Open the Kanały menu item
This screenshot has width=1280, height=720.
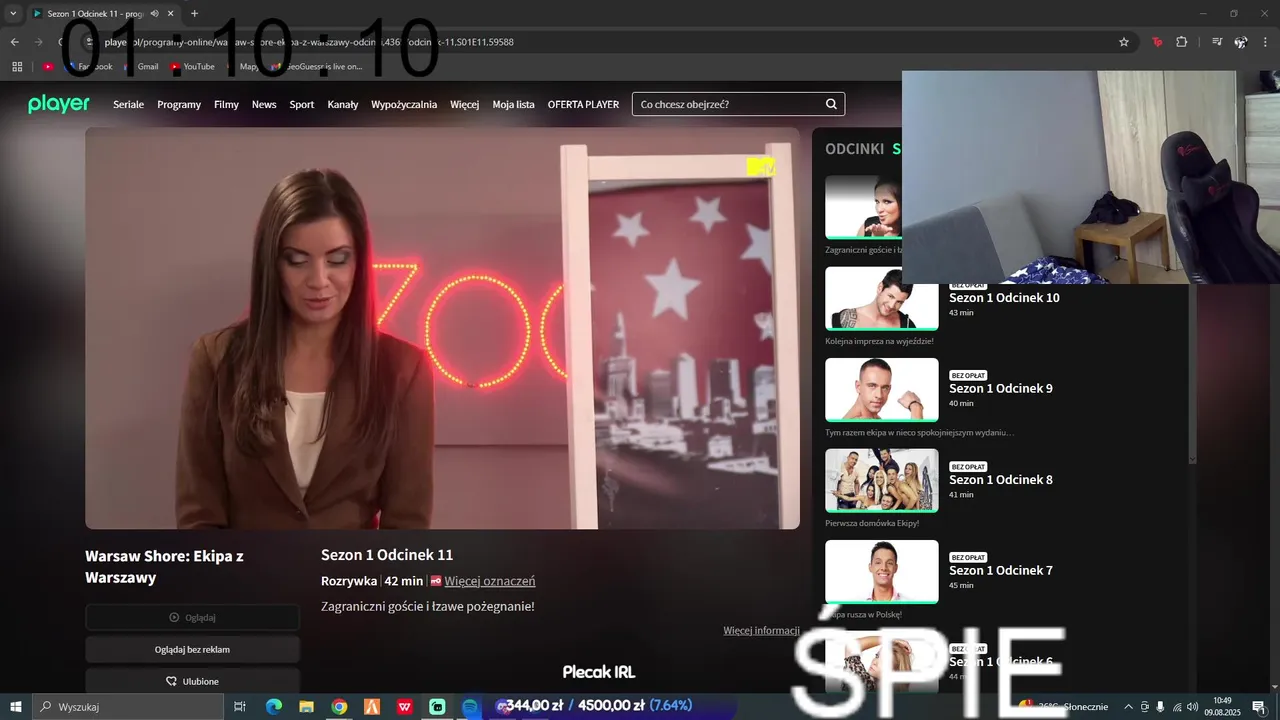[x=343, y=104]
